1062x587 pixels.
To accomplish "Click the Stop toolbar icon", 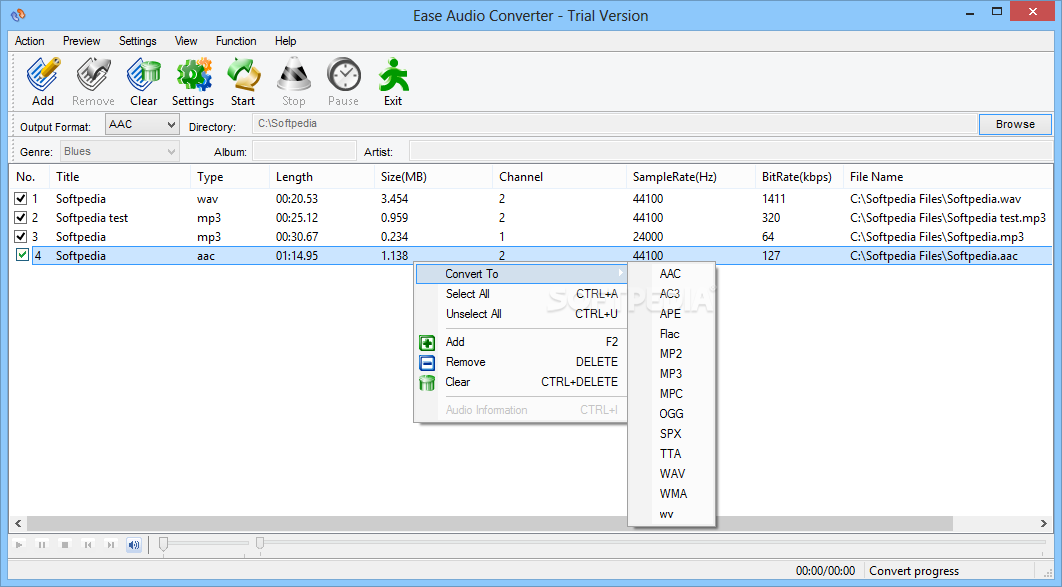I will pos(294,75).
